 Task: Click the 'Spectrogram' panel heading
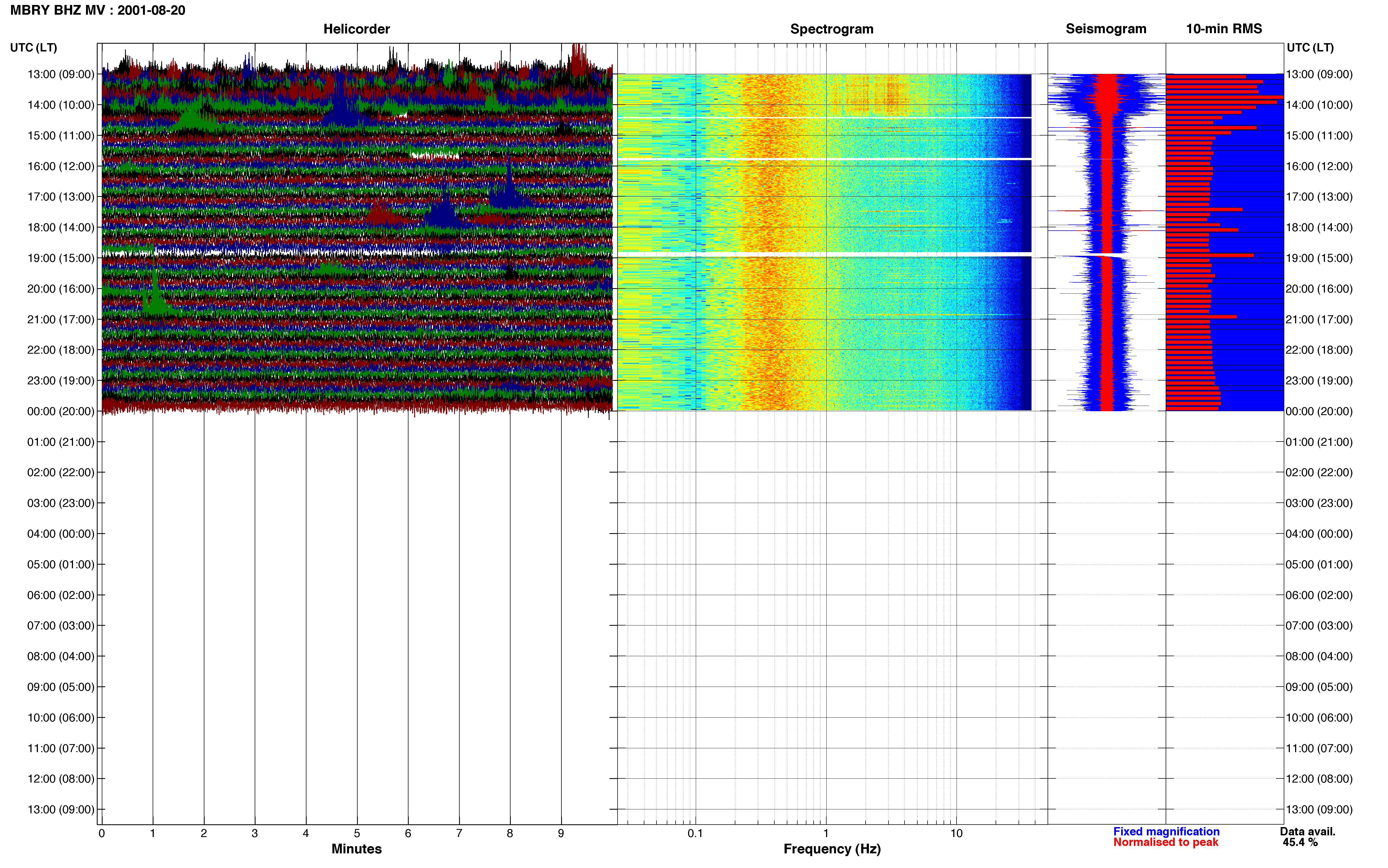pyautogui.click(x=832, y=29)
